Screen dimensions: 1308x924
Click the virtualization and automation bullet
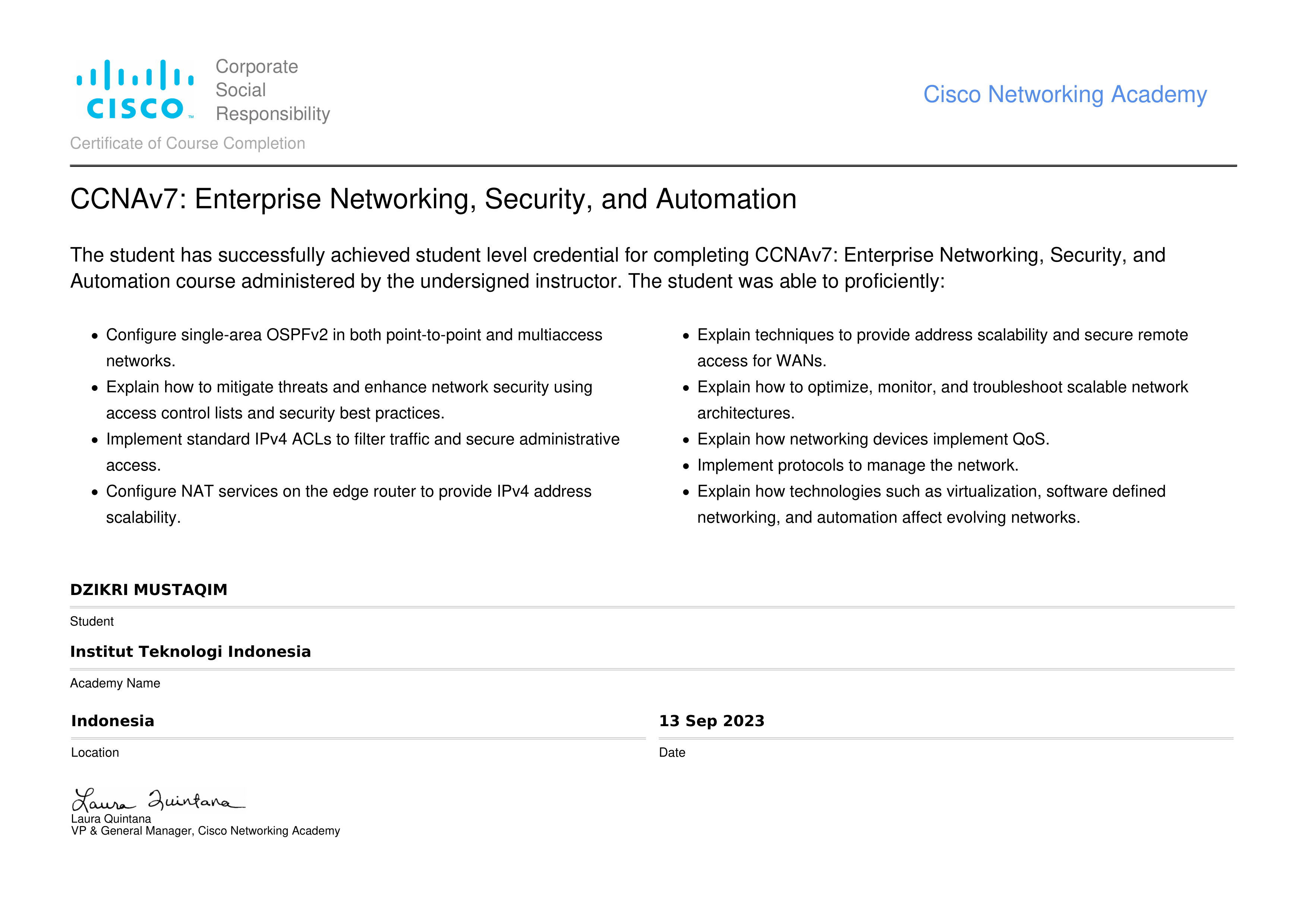coord(931,492)
